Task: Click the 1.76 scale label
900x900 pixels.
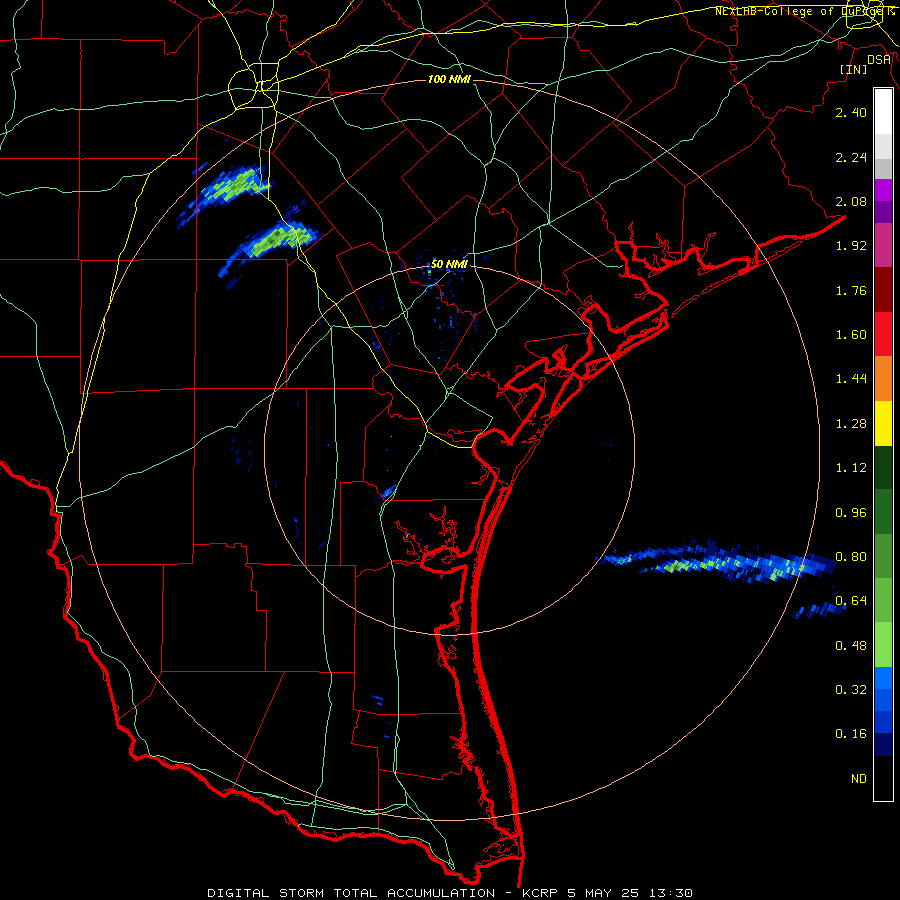Action: (851, 290)
